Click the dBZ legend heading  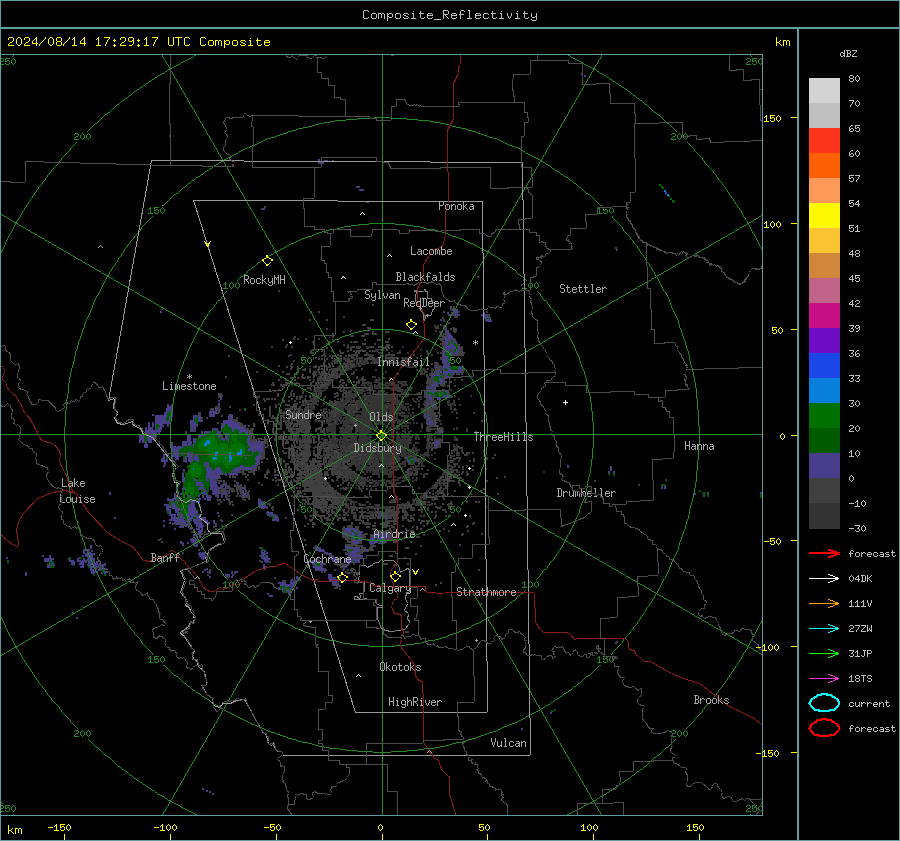[x=848, y=54]
